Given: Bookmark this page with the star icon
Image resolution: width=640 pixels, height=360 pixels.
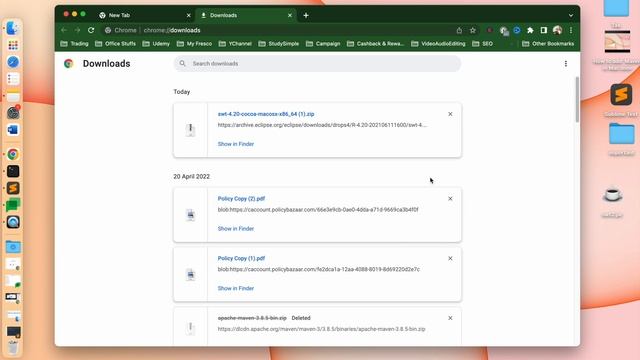Looking at the screenshot, I should (x=473, y=30).
